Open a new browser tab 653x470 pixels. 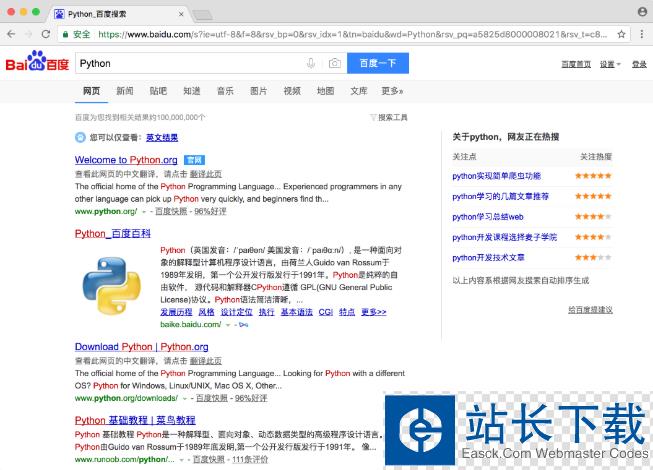203,15
